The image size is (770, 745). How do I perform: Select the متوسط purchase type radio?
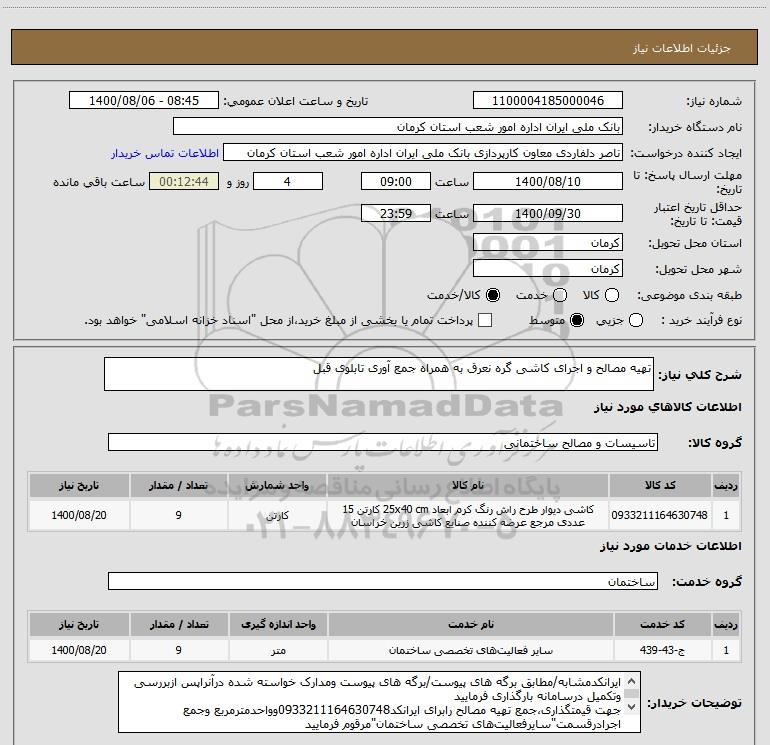(577, 320)
